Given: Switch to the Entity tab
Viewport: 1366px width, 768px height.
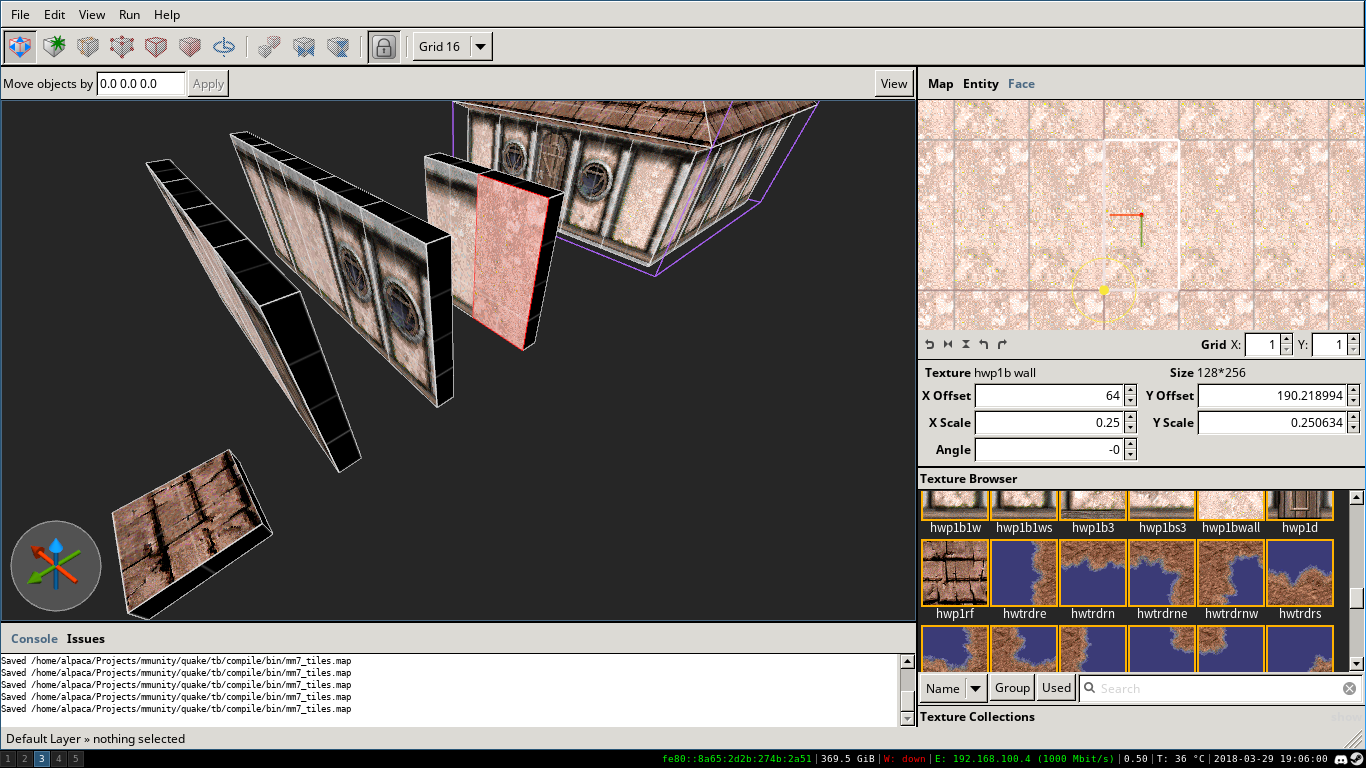Looking at the screenshot, I should click(980, 84).
